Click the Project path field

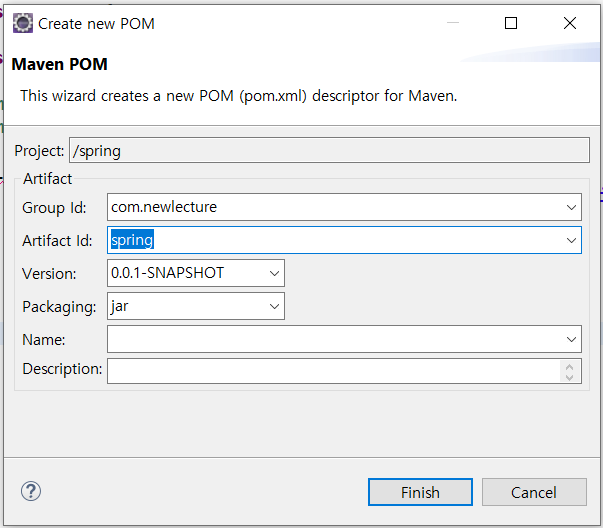click(329, 150)
